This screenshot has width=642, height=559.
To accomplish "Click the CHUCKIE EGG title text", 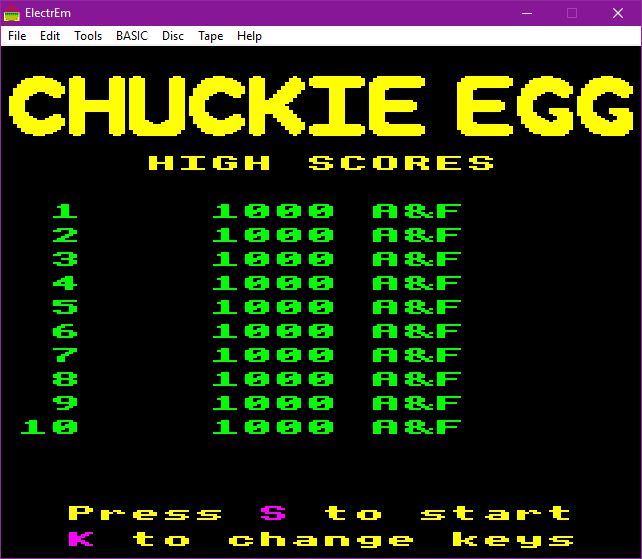I will [321, 106].
